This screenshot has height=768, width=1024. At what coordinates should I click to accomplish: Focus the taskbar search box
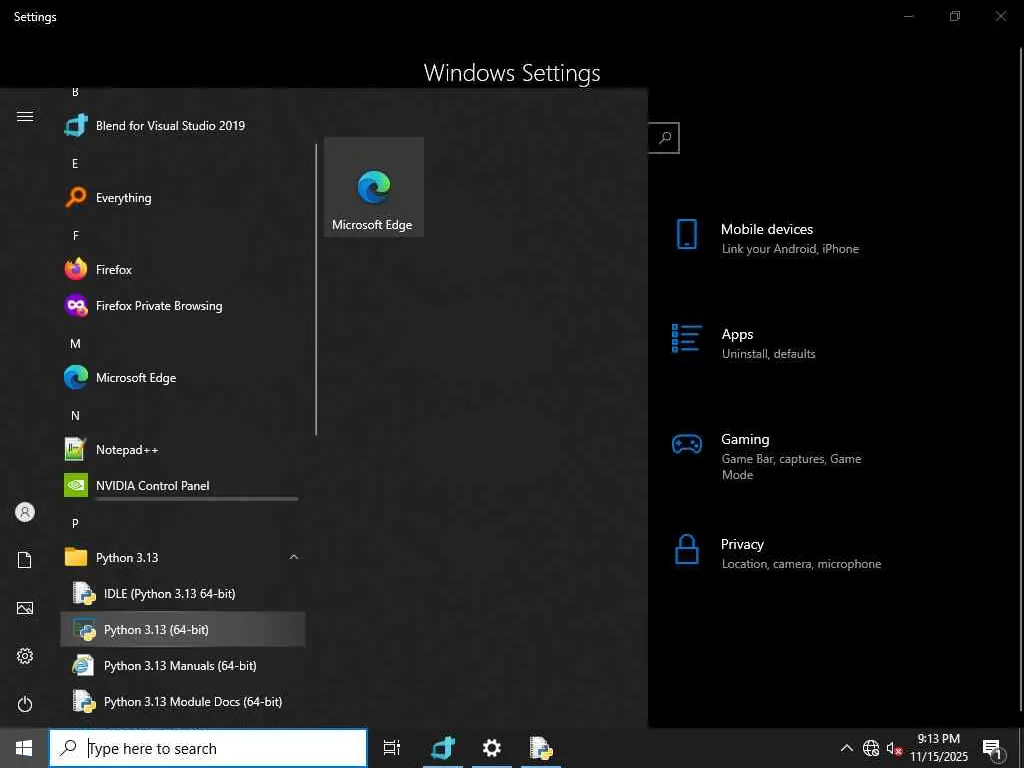[x=208, y=748]
